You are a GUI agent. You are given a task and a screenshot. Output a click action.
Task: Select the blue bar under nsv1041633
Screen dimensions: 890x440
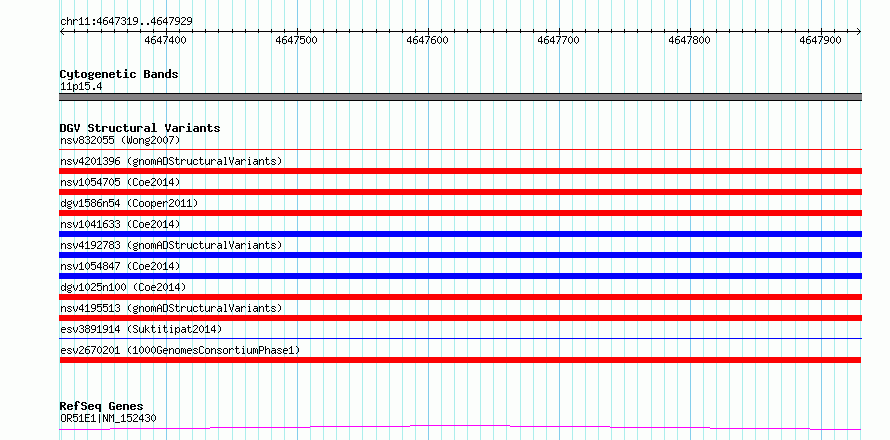[x=460, y=234]
